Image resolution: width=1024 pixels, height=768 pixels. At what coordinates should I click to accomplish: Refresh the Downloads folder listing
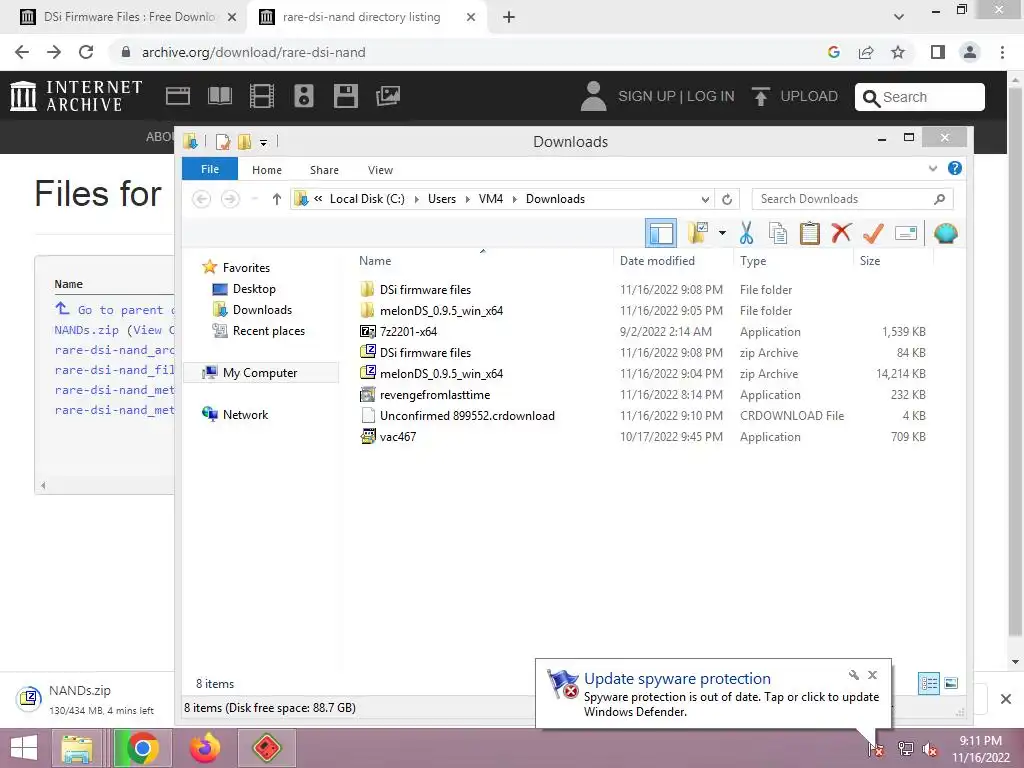tap(727, 199)
